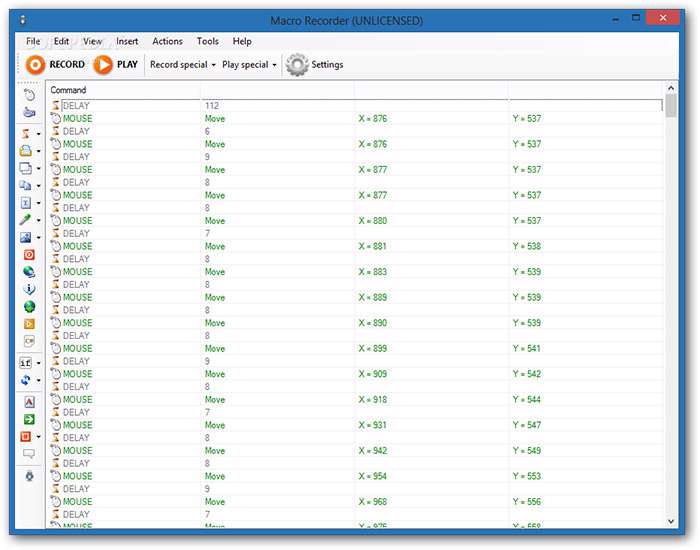The height and width of the screenshot is (550, 700).
Task: Expand the Play special dropdown
Action: click(249, 65)
